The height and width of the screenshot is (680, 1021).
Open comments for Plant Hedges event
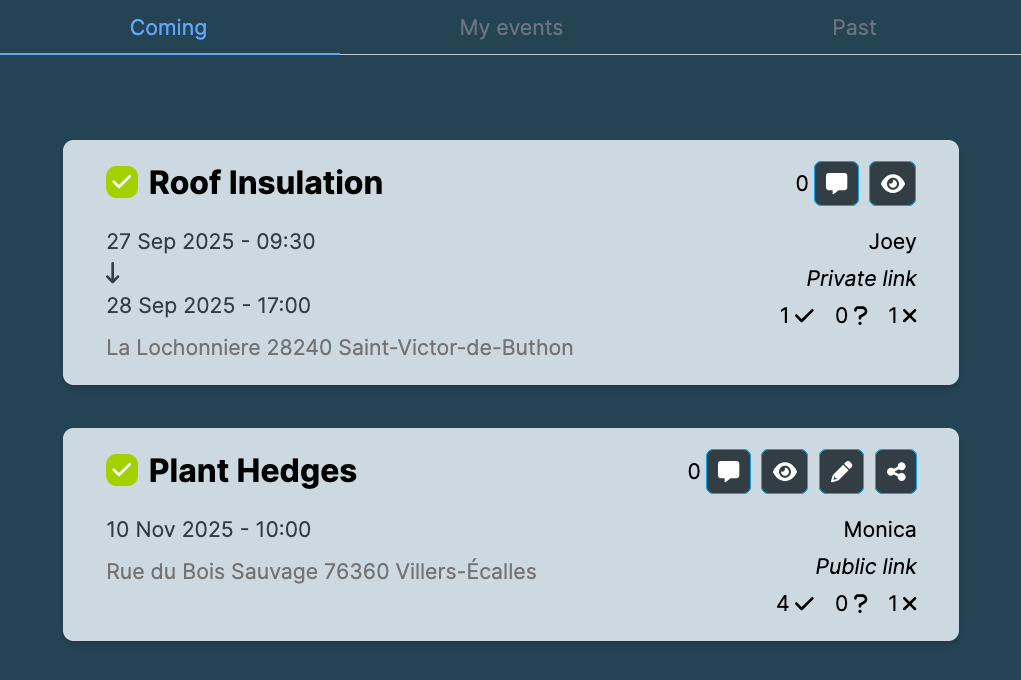(728, 472)
